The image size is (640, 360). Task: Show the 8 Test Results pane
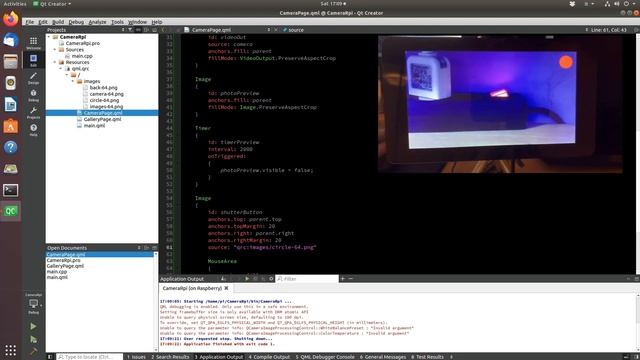[427, 357]
